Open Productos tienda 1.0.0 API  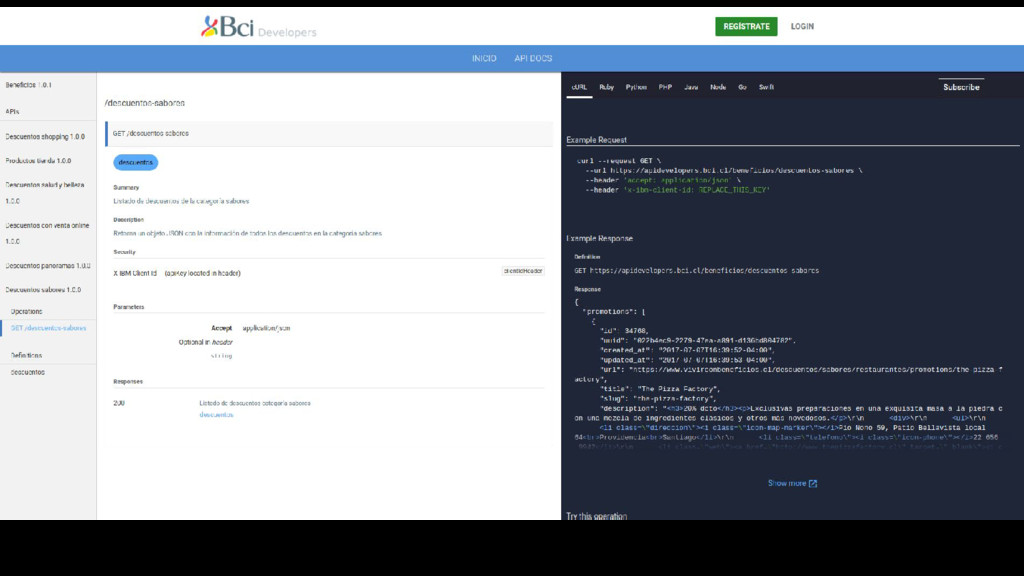click(x=38, y=161)
